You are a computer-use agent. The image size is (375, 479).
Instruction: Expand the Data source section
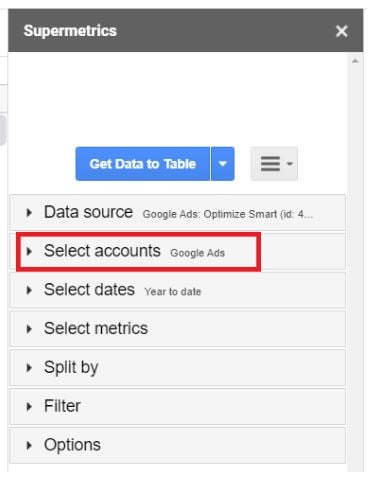[x=178, y=213]
